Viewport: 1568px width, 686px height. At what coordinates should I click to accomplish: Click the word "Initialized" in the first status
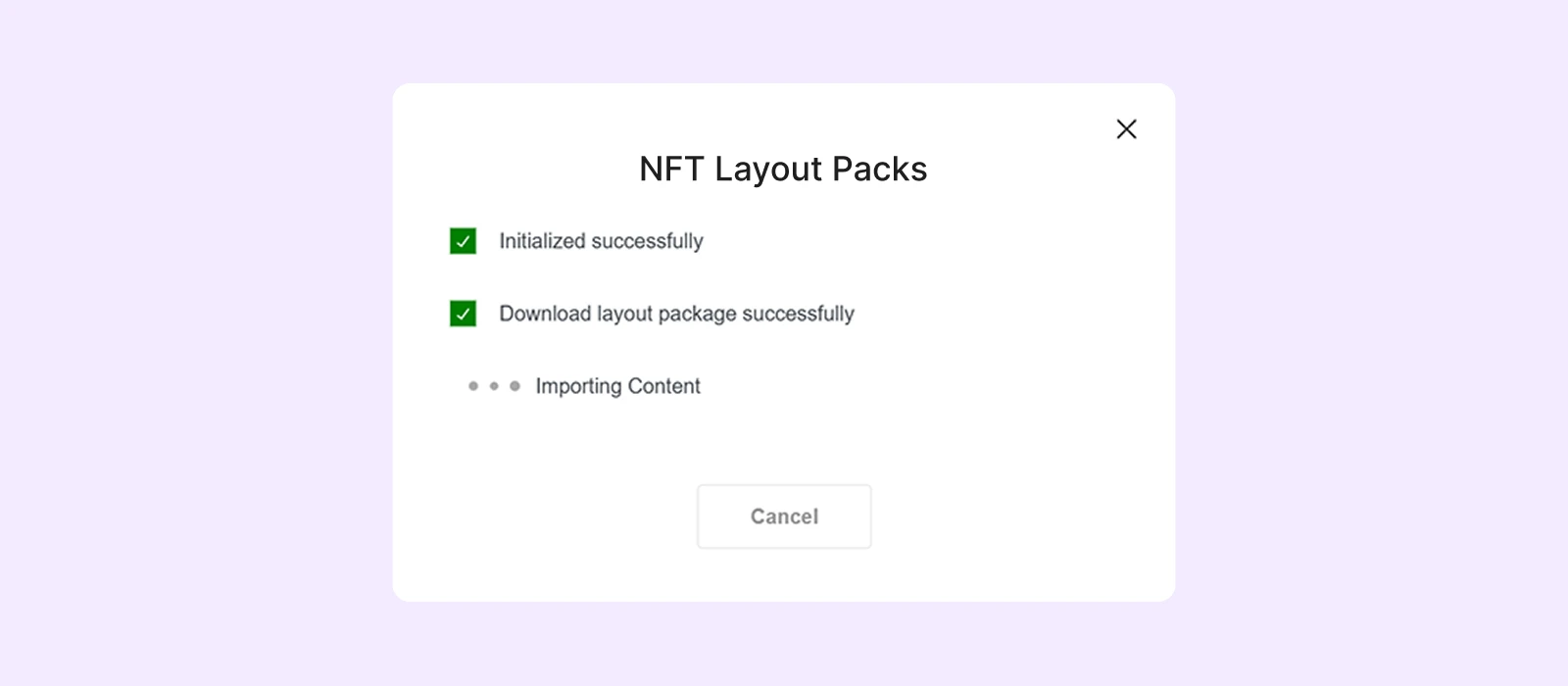[x=542, y=241]
